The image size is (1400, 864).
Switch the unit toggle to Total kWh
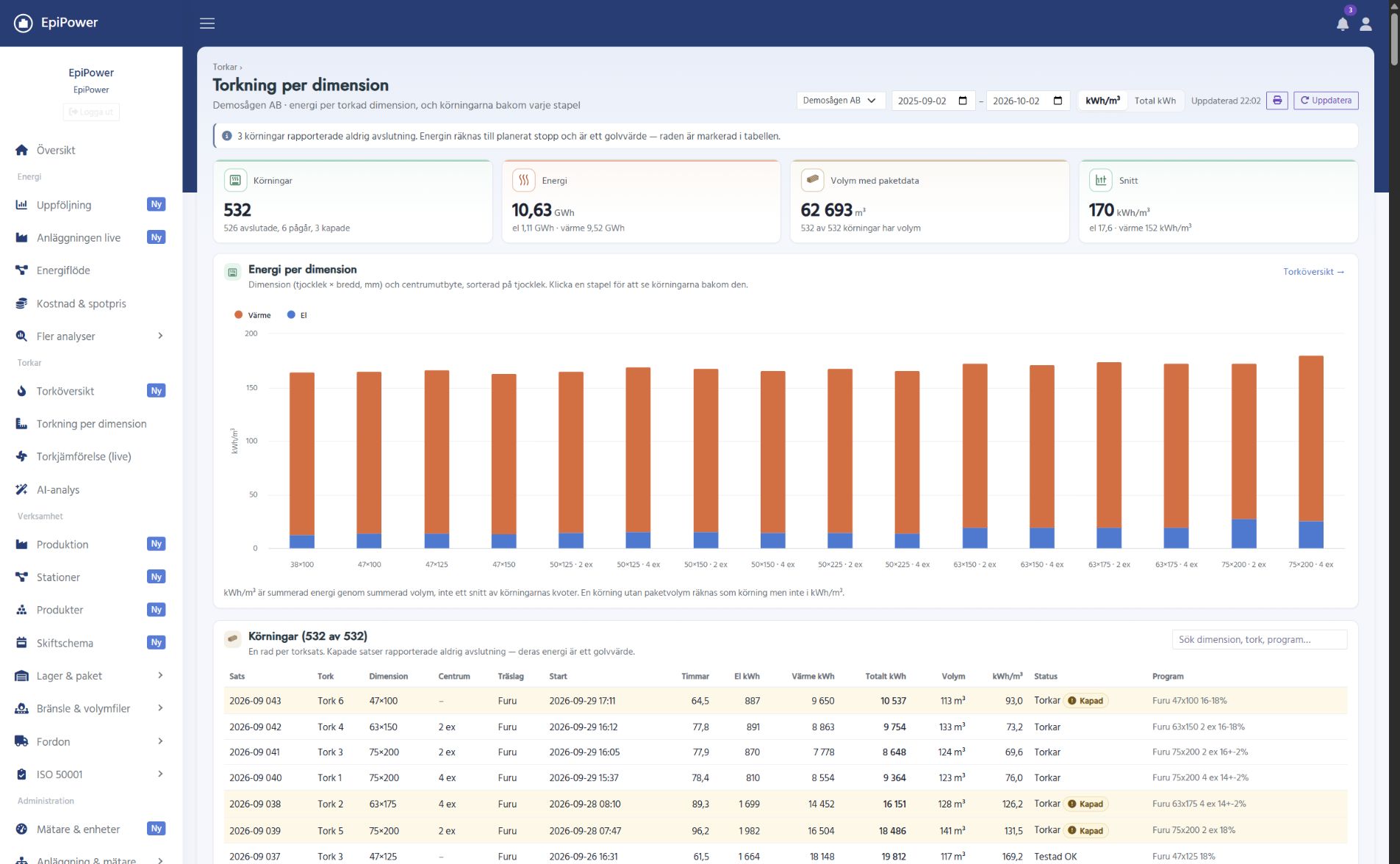1155,101
